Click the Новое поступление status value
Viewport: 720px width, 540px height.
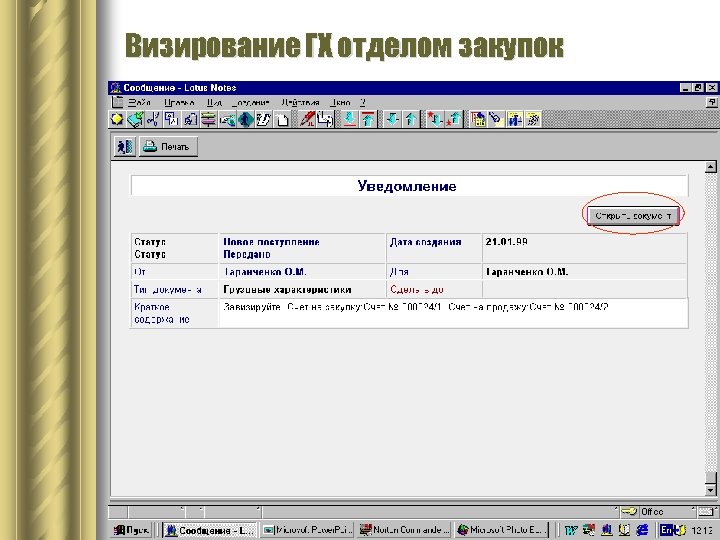(271, 242)
